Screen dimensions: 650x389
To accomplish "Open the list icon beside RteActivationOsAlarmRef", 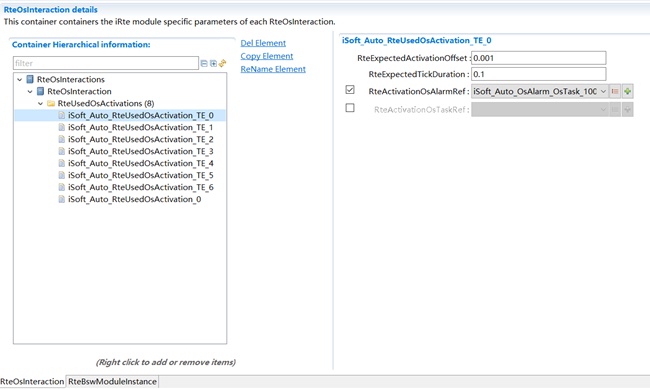I will 615,91.
